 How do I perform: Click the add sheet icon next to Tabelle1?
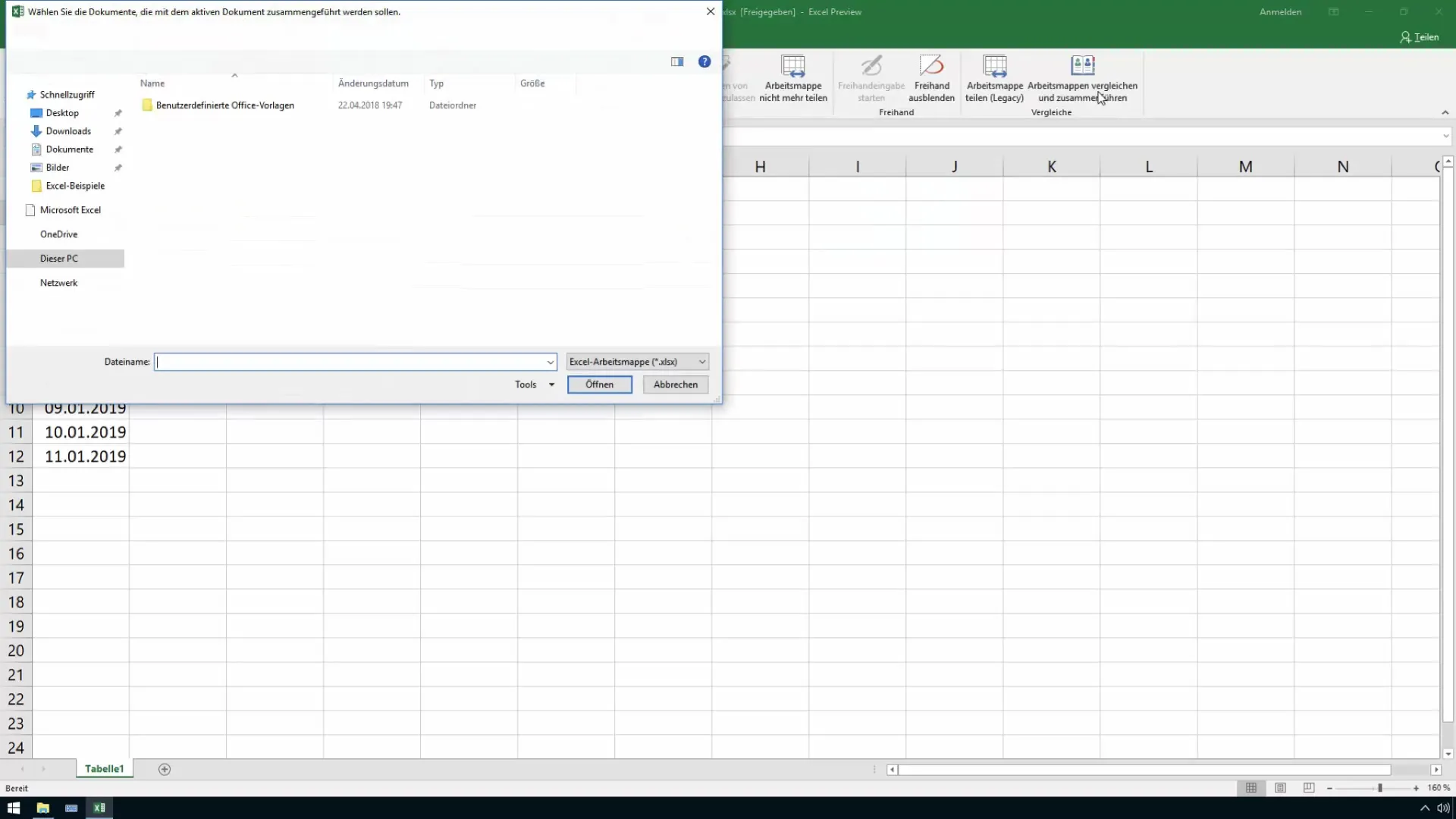[164, 769]
